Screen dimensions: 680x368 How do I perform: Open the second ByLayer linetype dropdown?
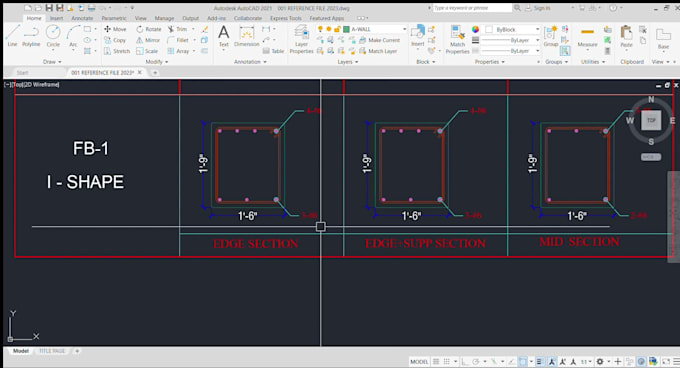(x=537, y=51)
